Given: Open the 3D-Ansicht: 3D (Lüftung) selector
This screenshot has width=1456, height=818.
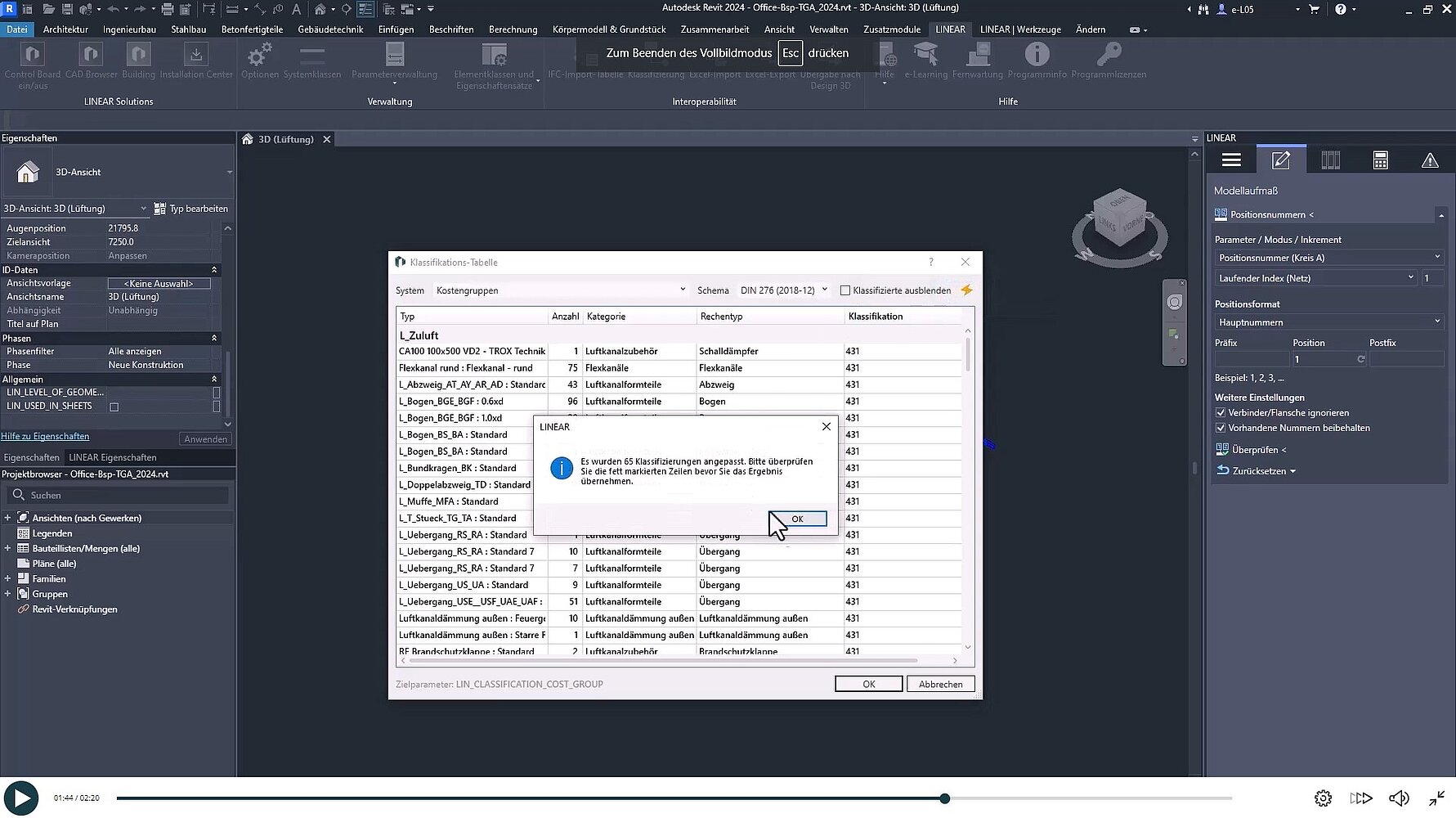Looking at the screenshot, I should [75, 209].
